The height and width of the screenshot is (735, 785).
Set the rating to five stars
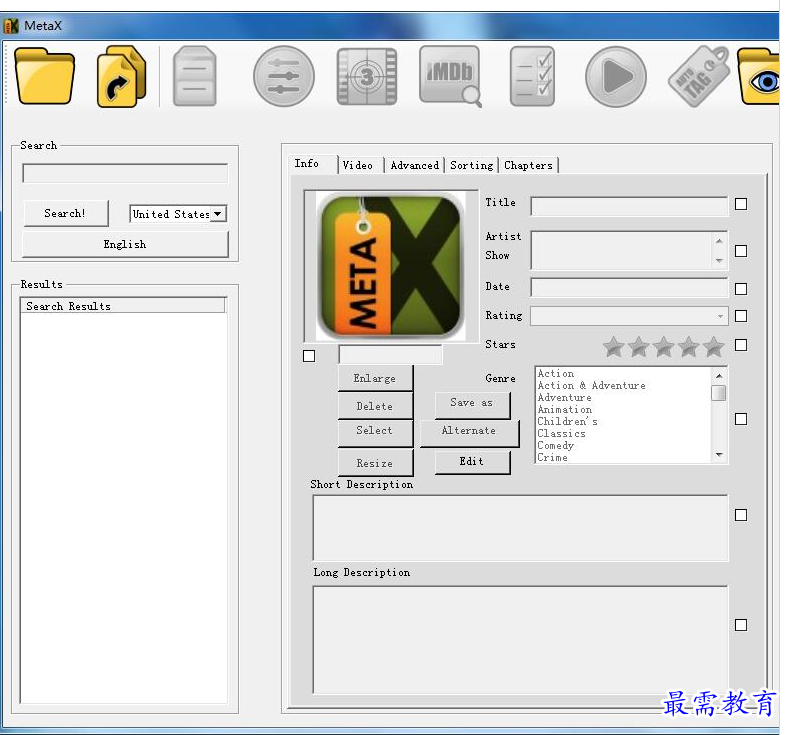713,347
